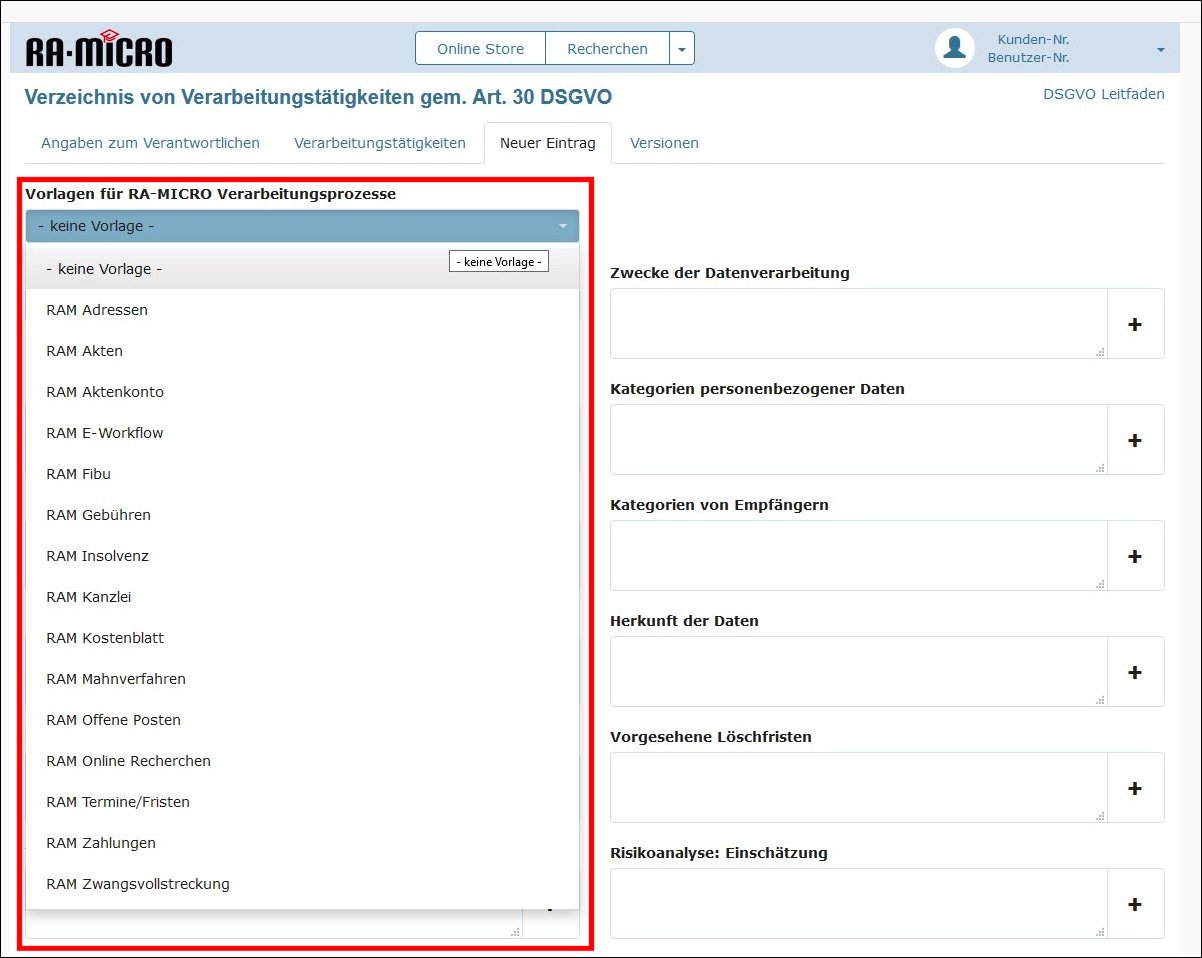Open the DSGVO Leitfaden link
1202x958 pixels.
tap(1103, 94)
